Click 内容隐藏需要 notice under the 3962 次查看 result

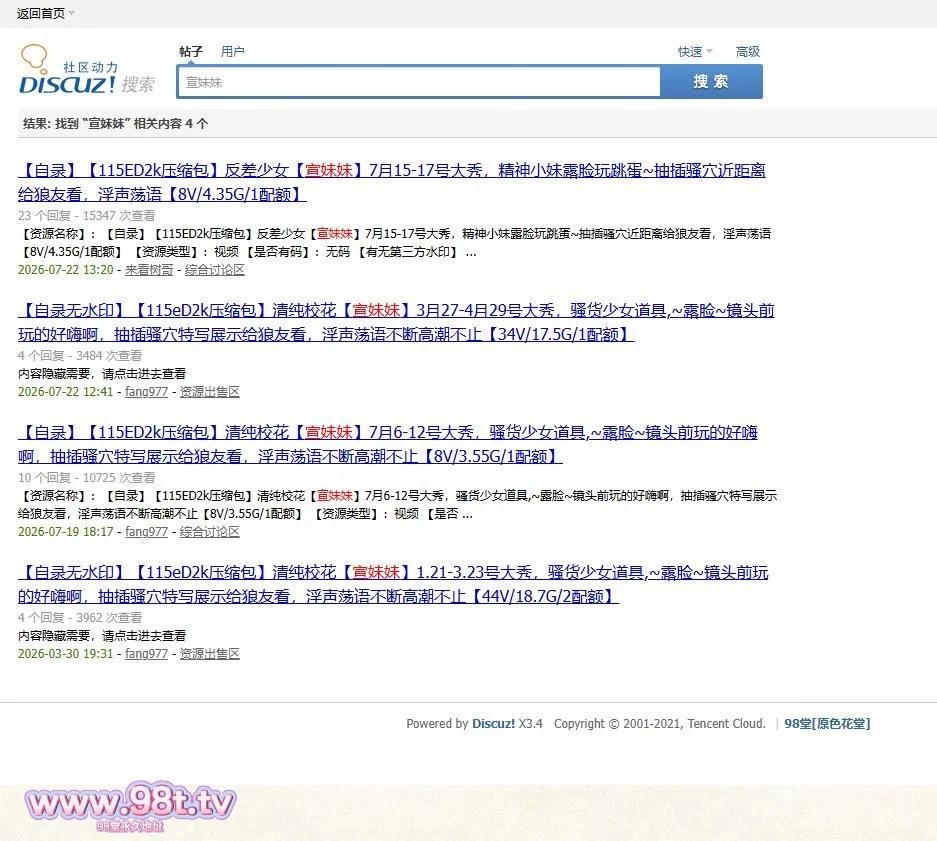pos(102,635)
